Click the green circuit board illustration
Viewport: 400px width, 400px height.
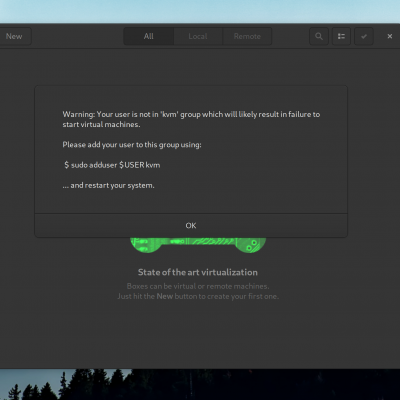[198, 245]
